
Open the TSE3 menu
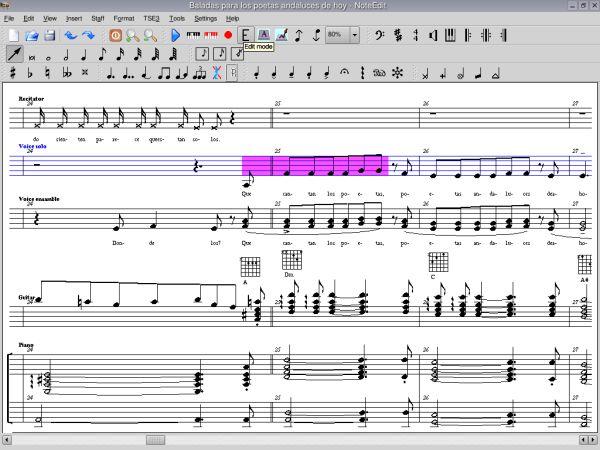tap(151, 18)
